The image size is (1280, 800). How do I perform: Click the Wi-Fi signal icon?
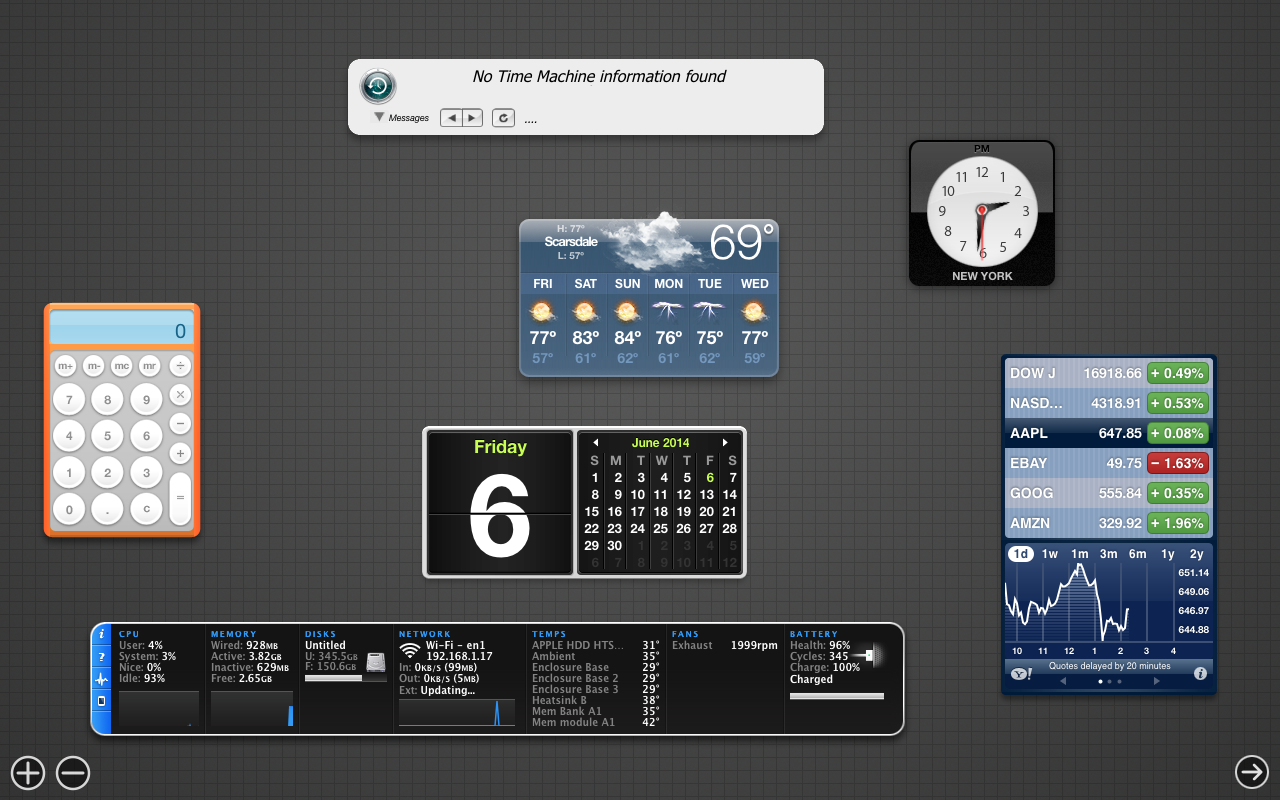pos(408,649)
